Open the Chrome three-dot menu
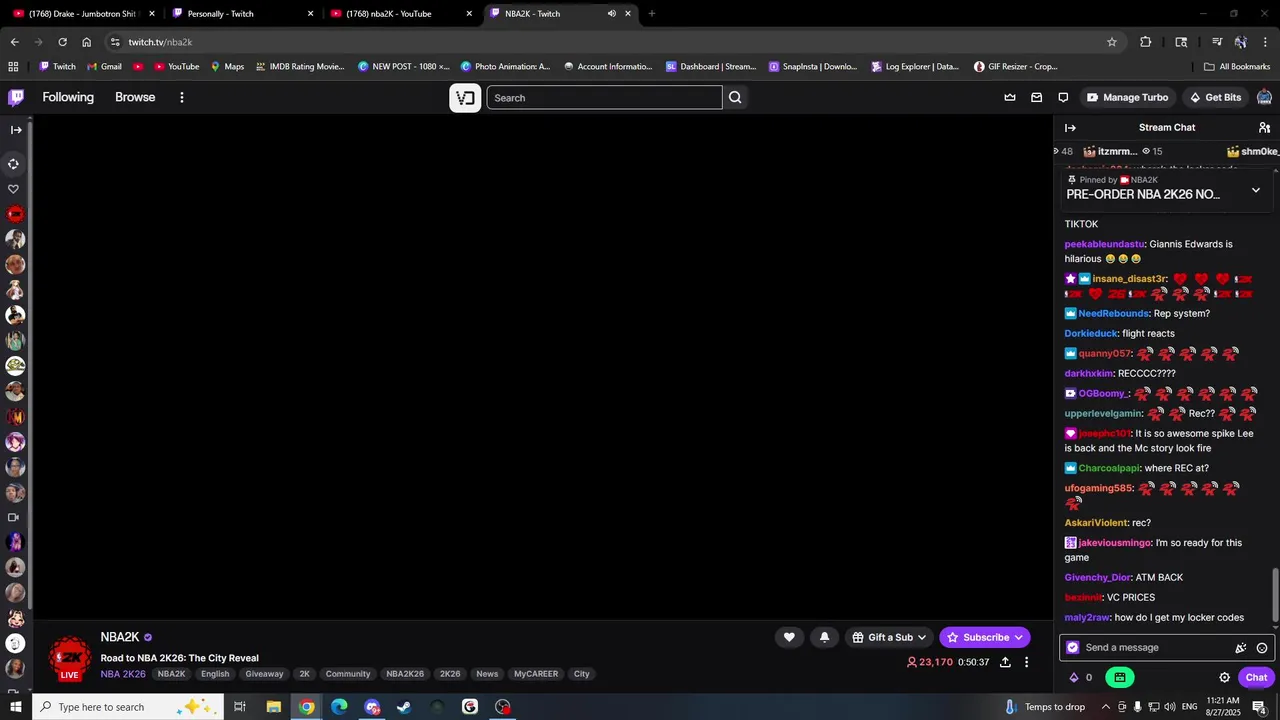 (1265, 42)
